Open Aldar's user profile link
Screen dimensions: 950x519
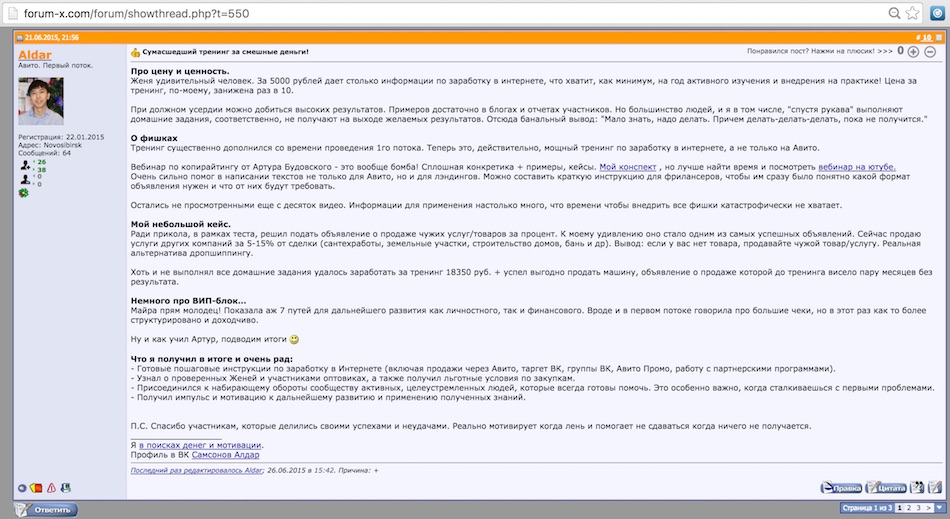tap(35, 55)
